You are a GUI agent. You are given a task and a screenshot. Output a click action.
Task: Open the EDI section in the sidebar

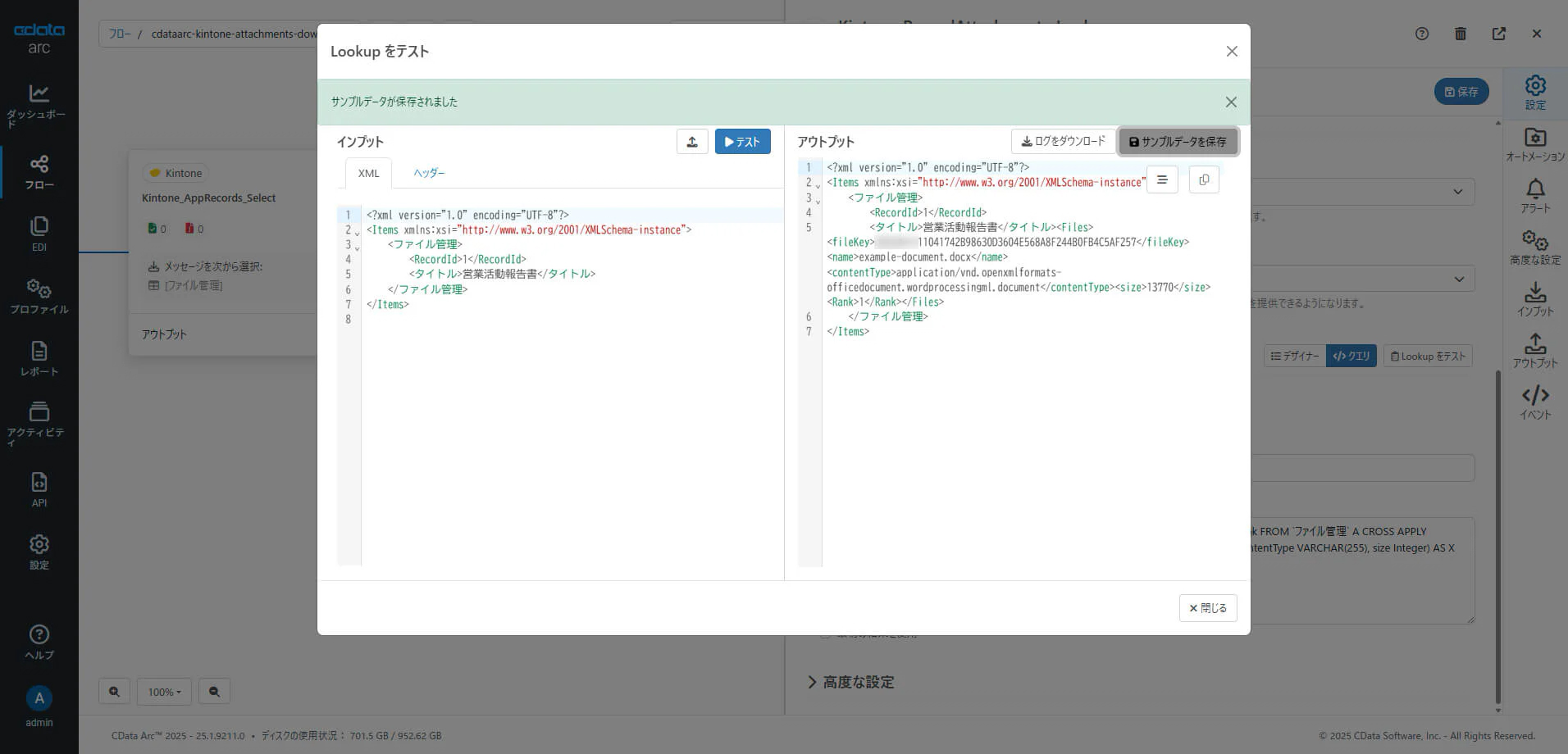pos(39,233)
